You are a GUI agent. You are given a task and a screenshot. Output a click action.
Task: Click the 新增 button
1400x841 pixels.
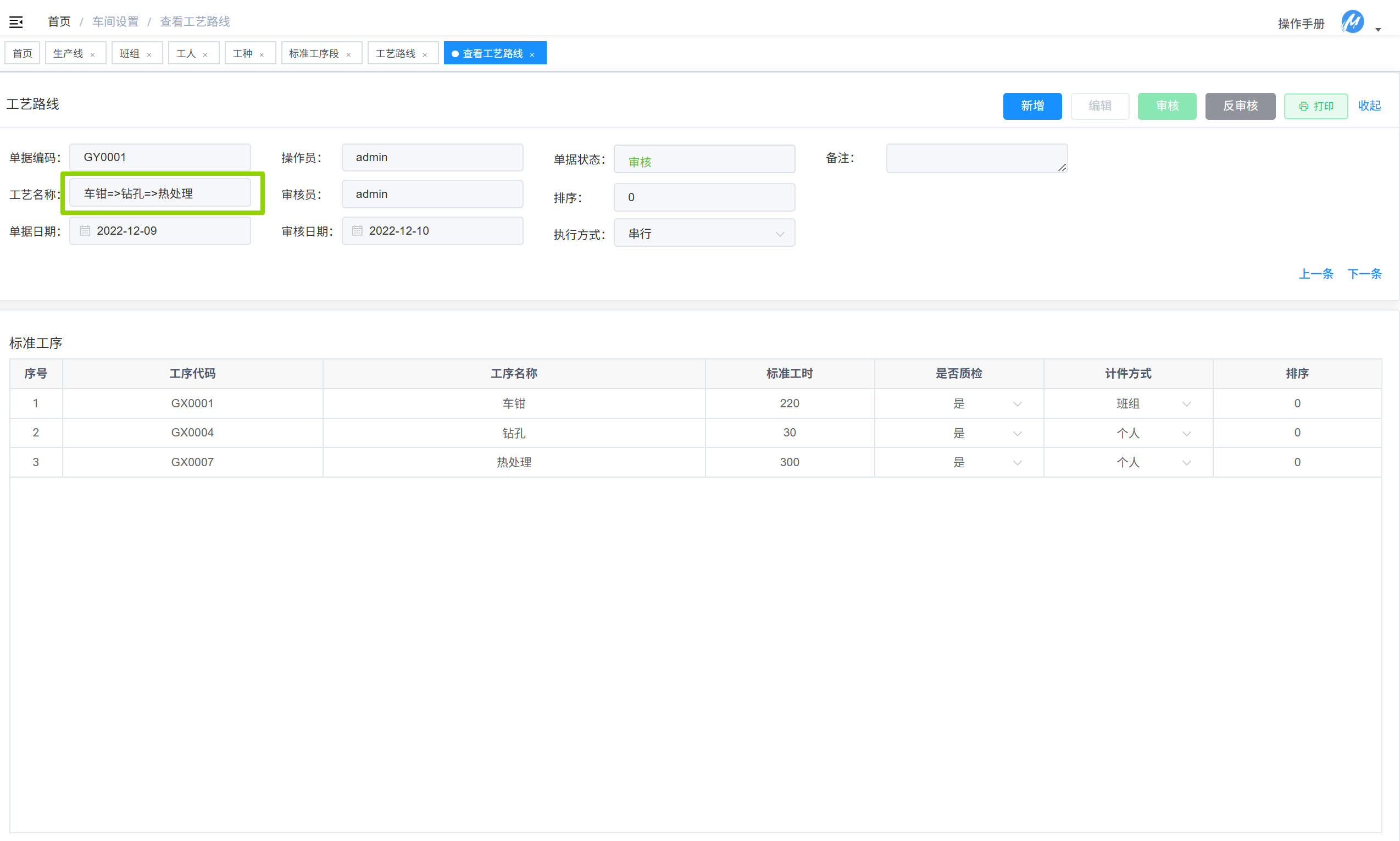[1032, 106]
